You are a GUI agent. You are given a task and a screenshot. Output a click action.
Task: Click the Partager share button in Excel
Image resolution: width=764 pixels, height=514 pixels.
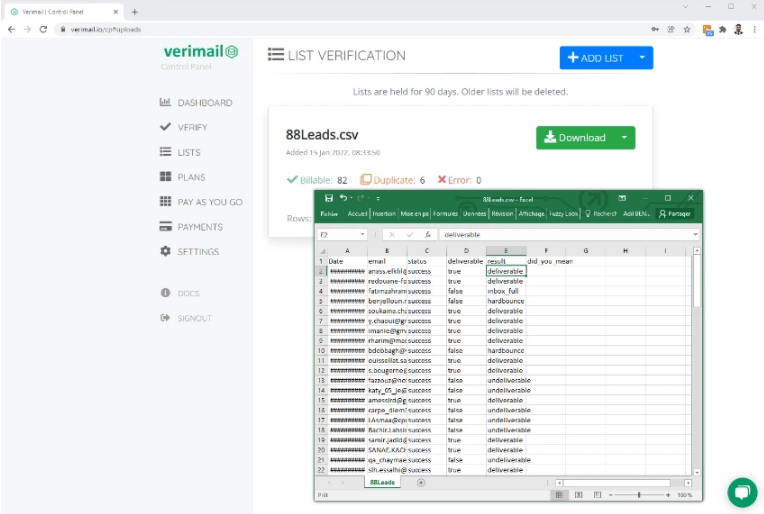tap(675, 213)
